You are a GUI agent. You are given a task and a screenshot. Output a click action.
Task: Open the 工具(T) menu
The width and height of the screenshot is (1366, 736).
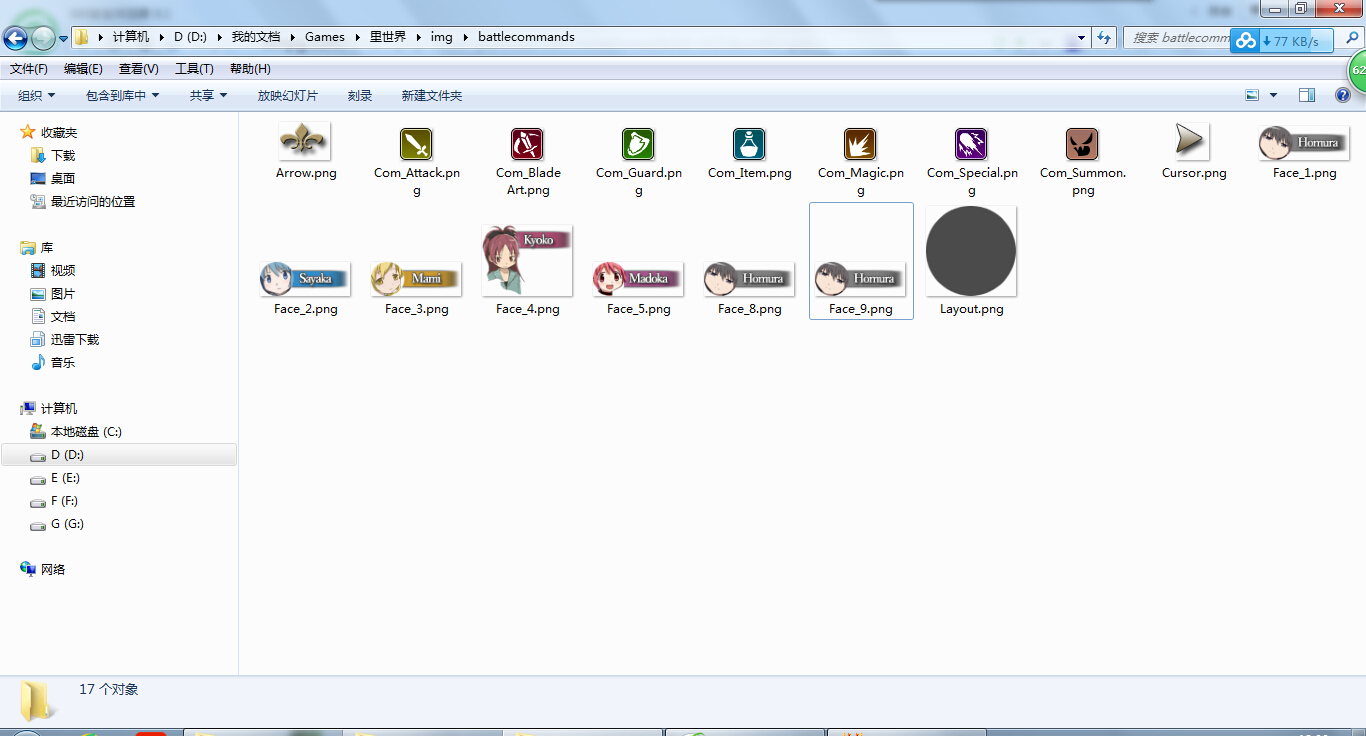coord(194,69)
